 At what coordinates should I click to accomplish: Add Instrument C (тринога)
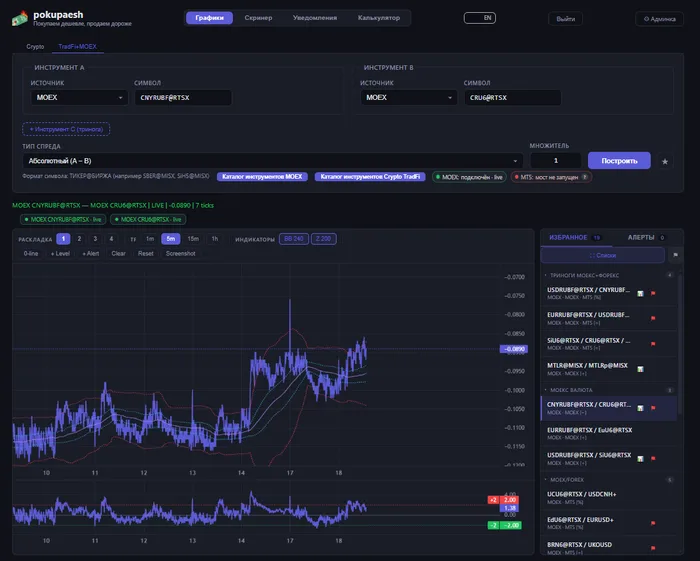66,129
